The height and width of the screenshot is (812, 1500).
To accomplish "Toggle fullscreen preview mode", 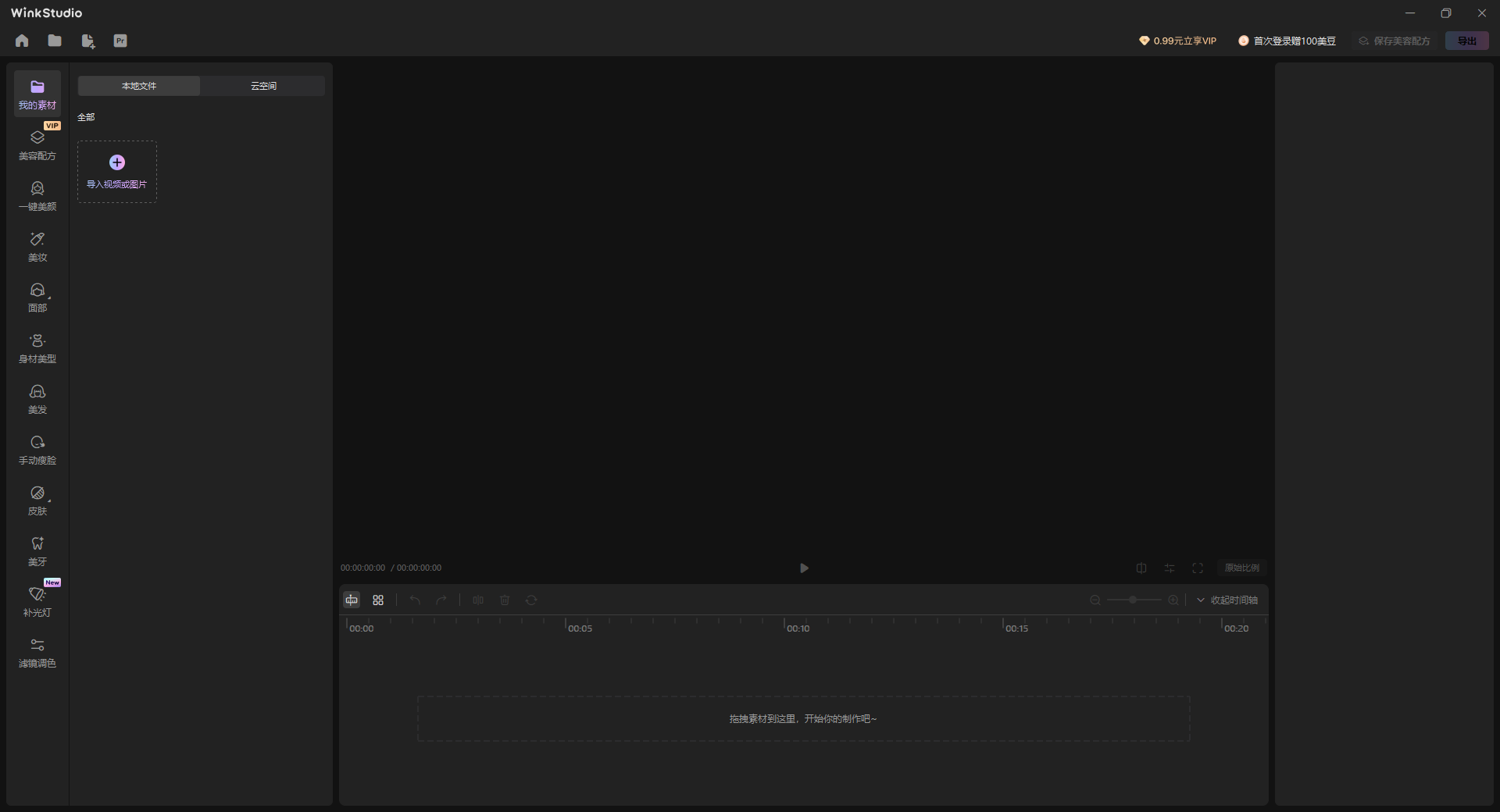I will (x=1197, y=568).
